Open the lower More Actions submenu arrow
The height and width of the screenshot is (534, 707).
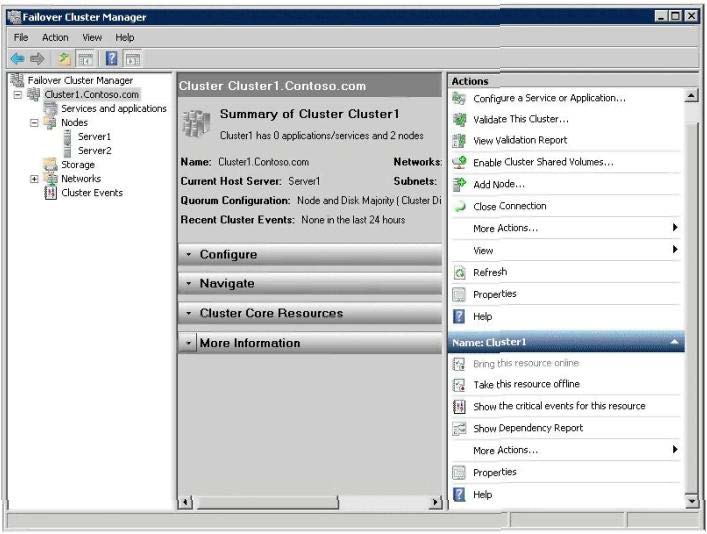[x=675, y=449]
